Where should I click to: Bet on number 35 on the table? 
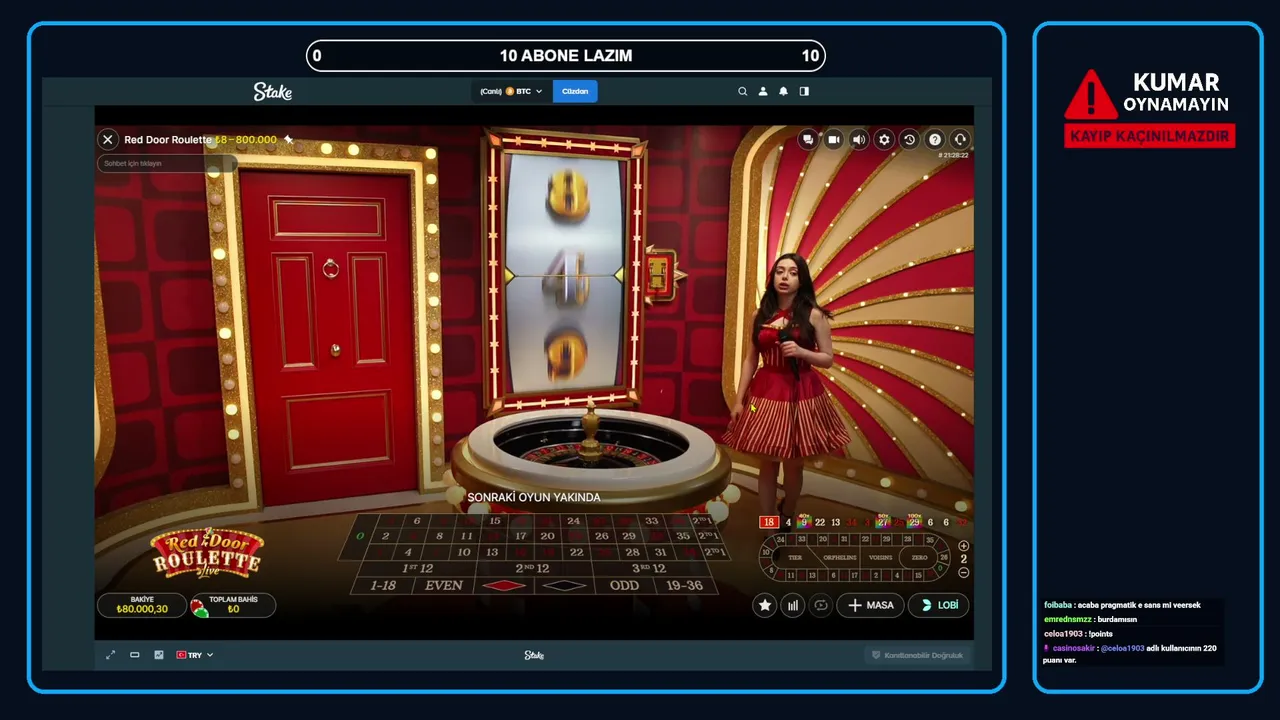pyautogui.click(x=683, y=536)
